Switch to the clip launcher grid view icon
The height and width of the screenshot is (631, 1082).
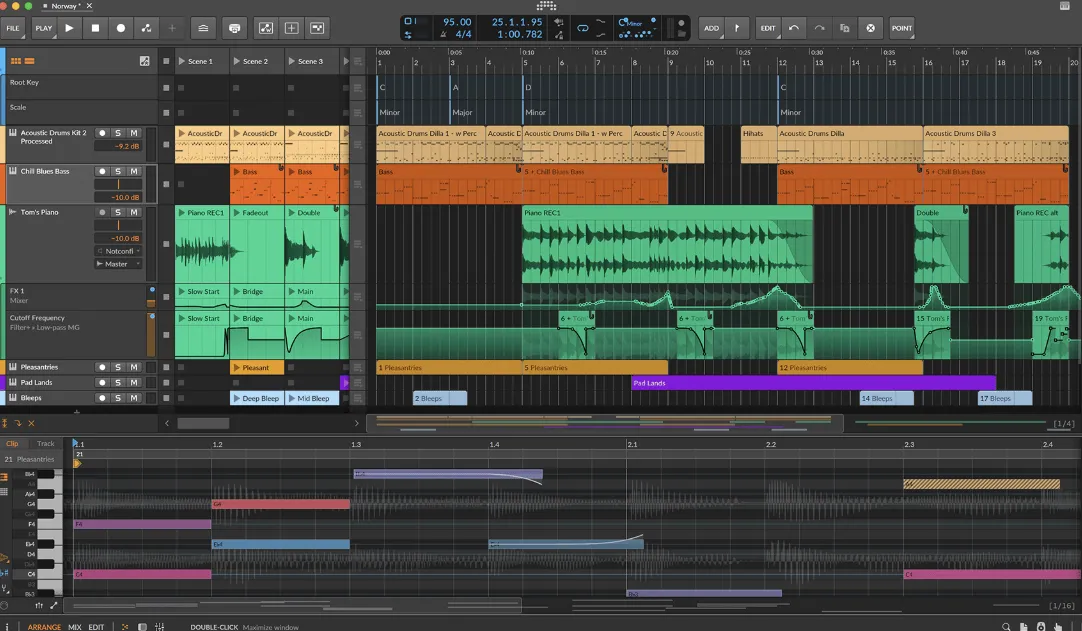pos(16,61)
